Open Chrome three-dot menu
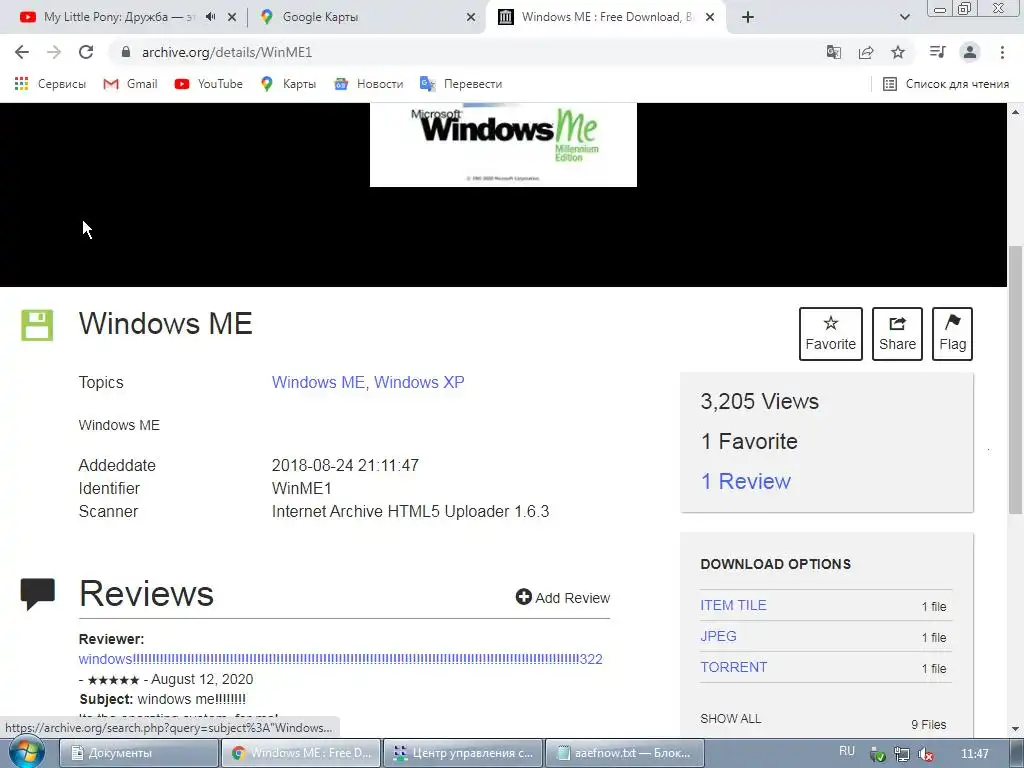1024x768 pixels. tap(1002, 52)
